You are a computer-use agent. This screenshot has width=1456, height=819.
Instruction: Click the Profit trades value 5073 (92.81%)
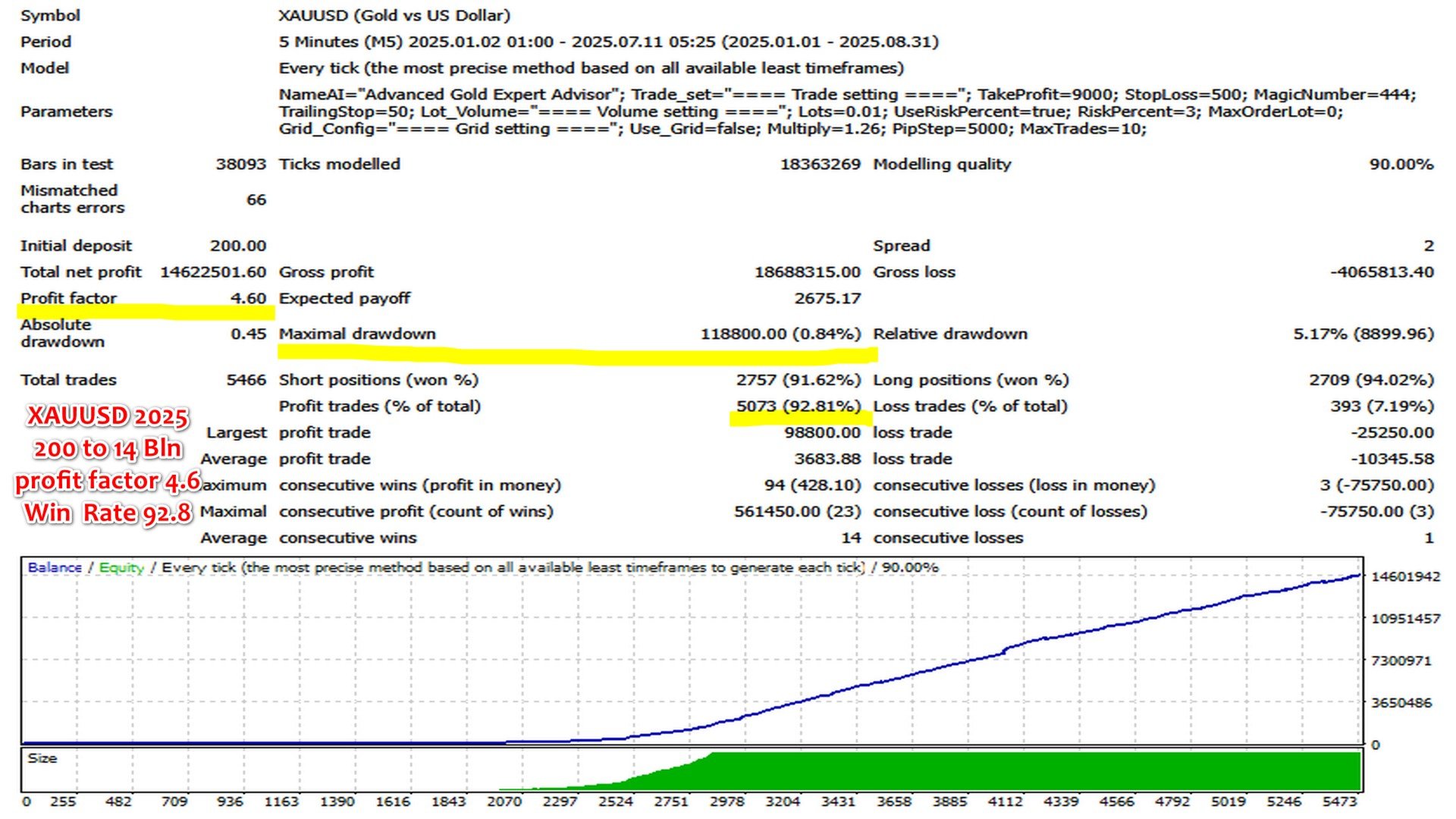(798, 406)
